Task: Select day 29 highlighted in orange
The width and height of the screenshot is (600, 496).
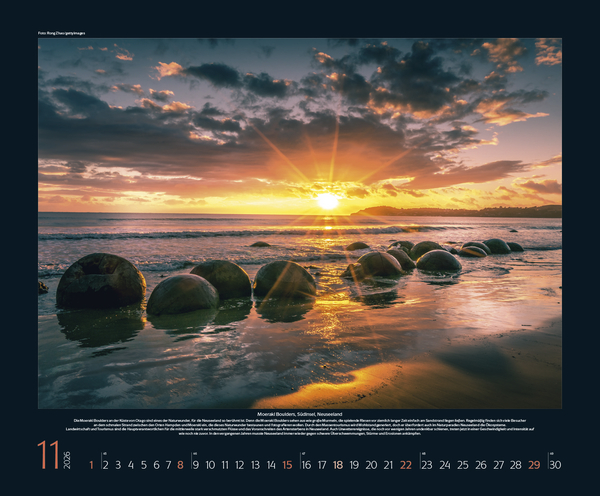Action: (534, 464)
